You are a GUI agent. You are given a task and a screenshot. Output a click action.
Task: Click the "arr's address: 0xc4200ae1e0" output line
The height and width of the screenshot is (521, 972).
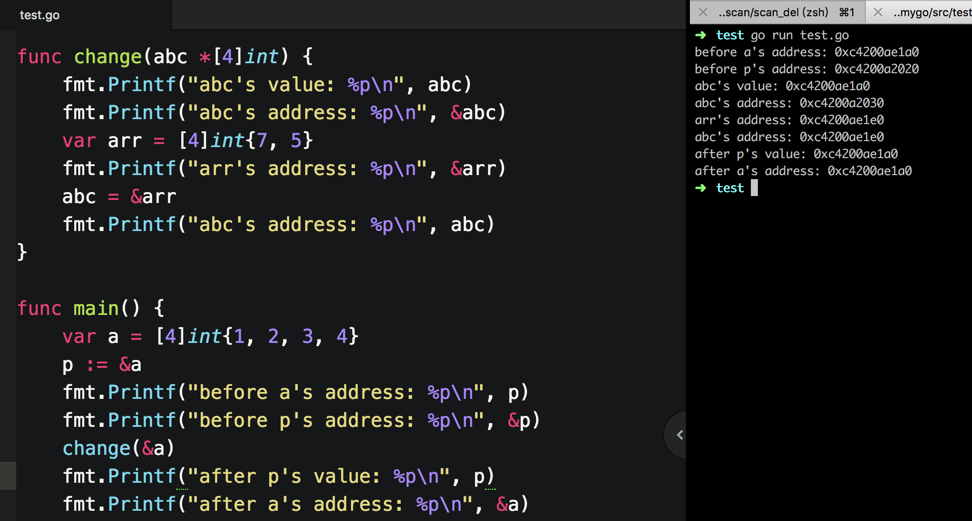click(x=789, y=120)
